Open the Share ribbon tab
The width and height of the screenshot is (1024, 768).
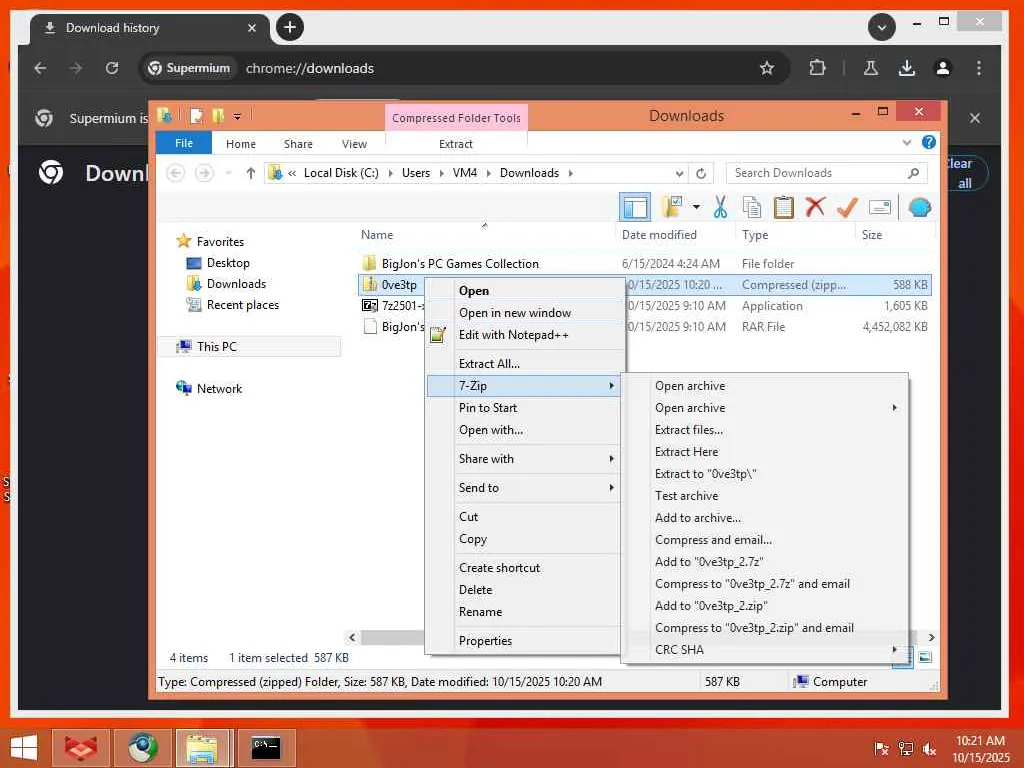coord(298,144)
